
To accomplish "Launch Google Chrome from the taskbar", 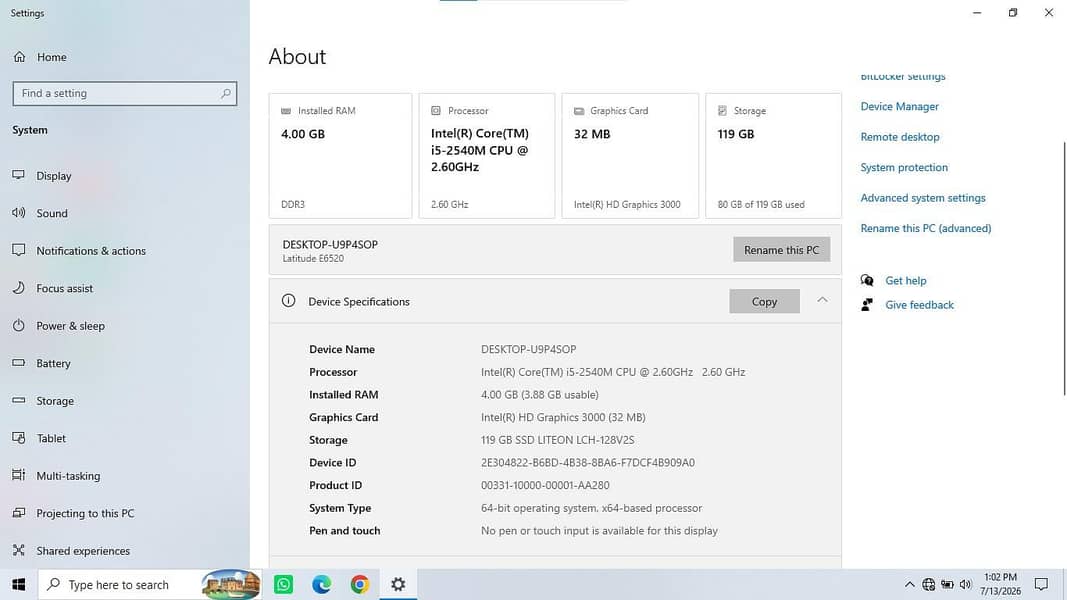I will pos(360,584).
